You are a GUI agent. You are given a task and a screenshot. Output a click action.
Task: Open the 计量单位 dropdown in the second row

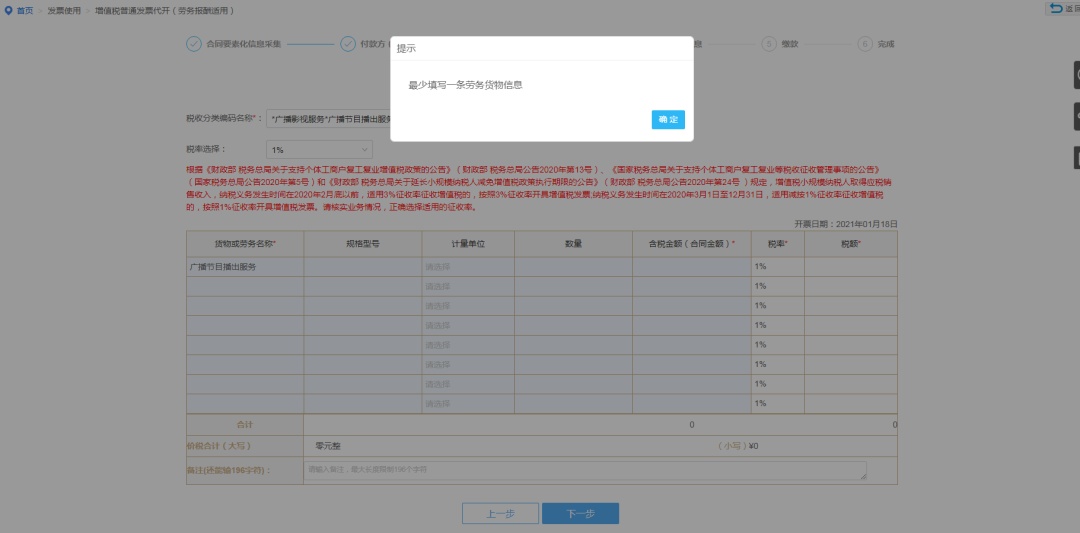point(468,286)
